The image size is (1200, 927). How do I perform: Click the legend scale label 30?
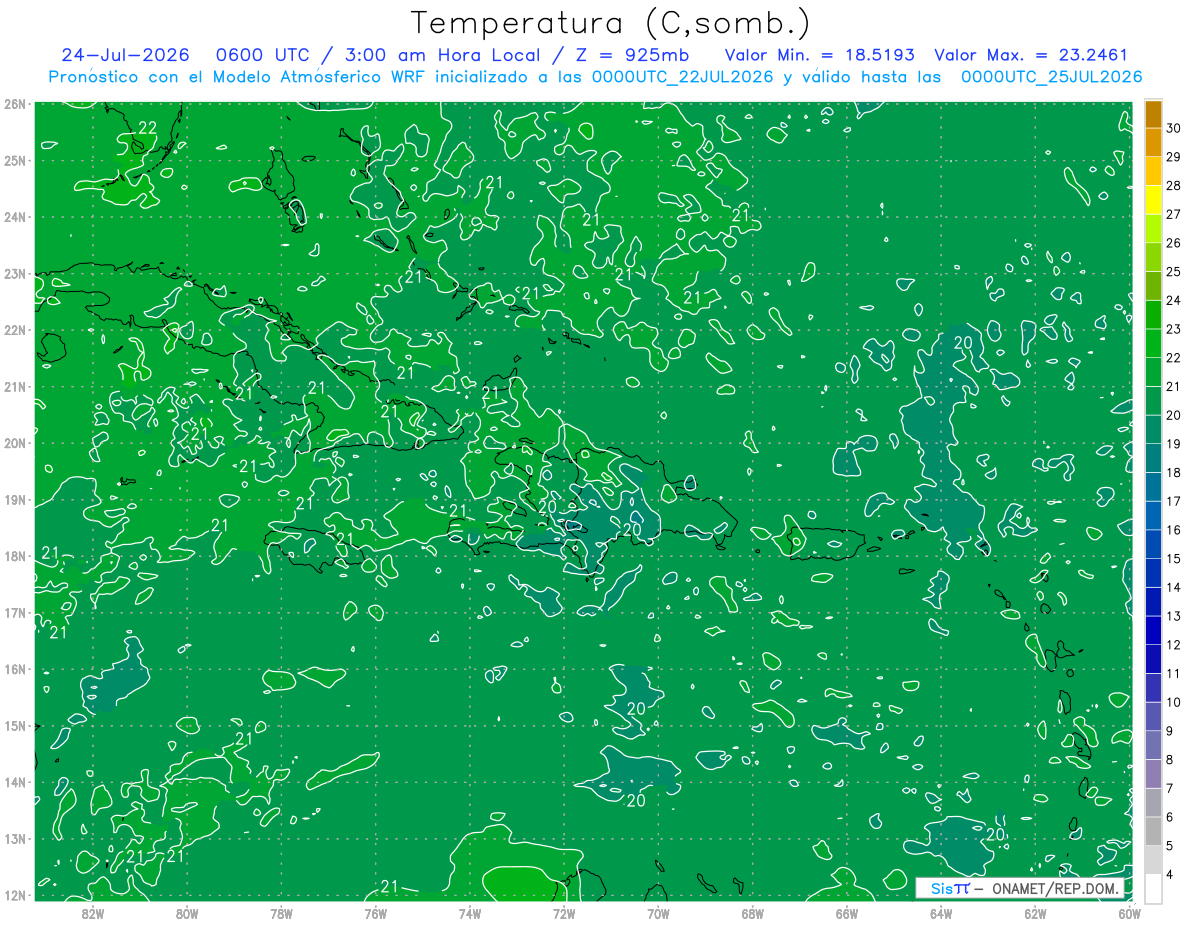point(1173,128)
